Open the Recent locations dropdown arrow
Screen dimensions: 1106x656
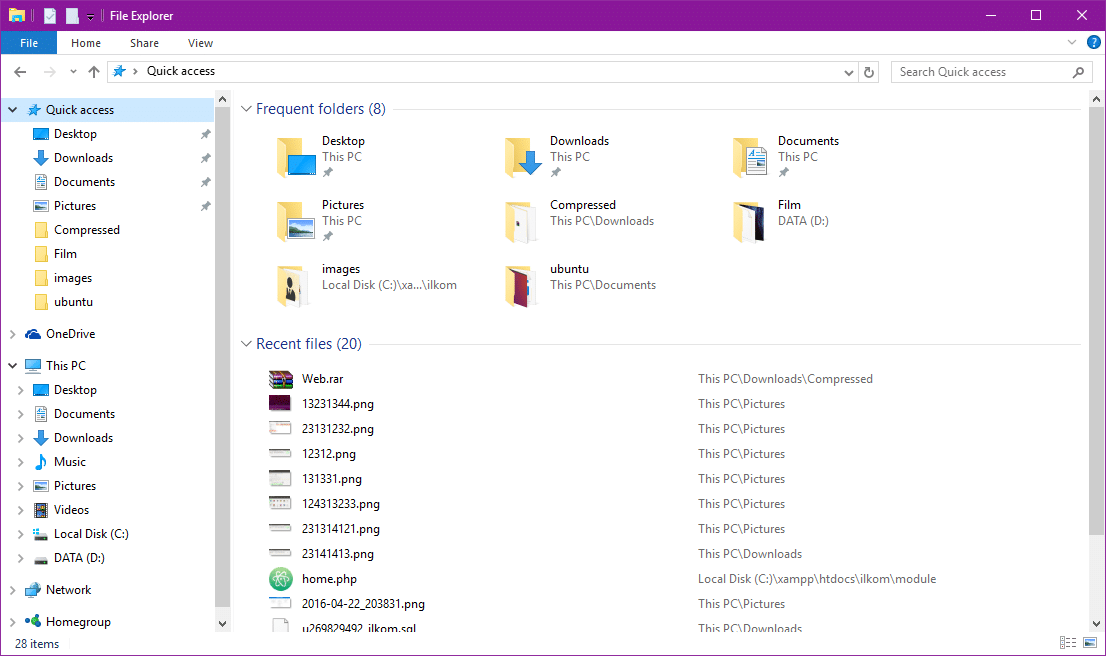tap(73, 71)
